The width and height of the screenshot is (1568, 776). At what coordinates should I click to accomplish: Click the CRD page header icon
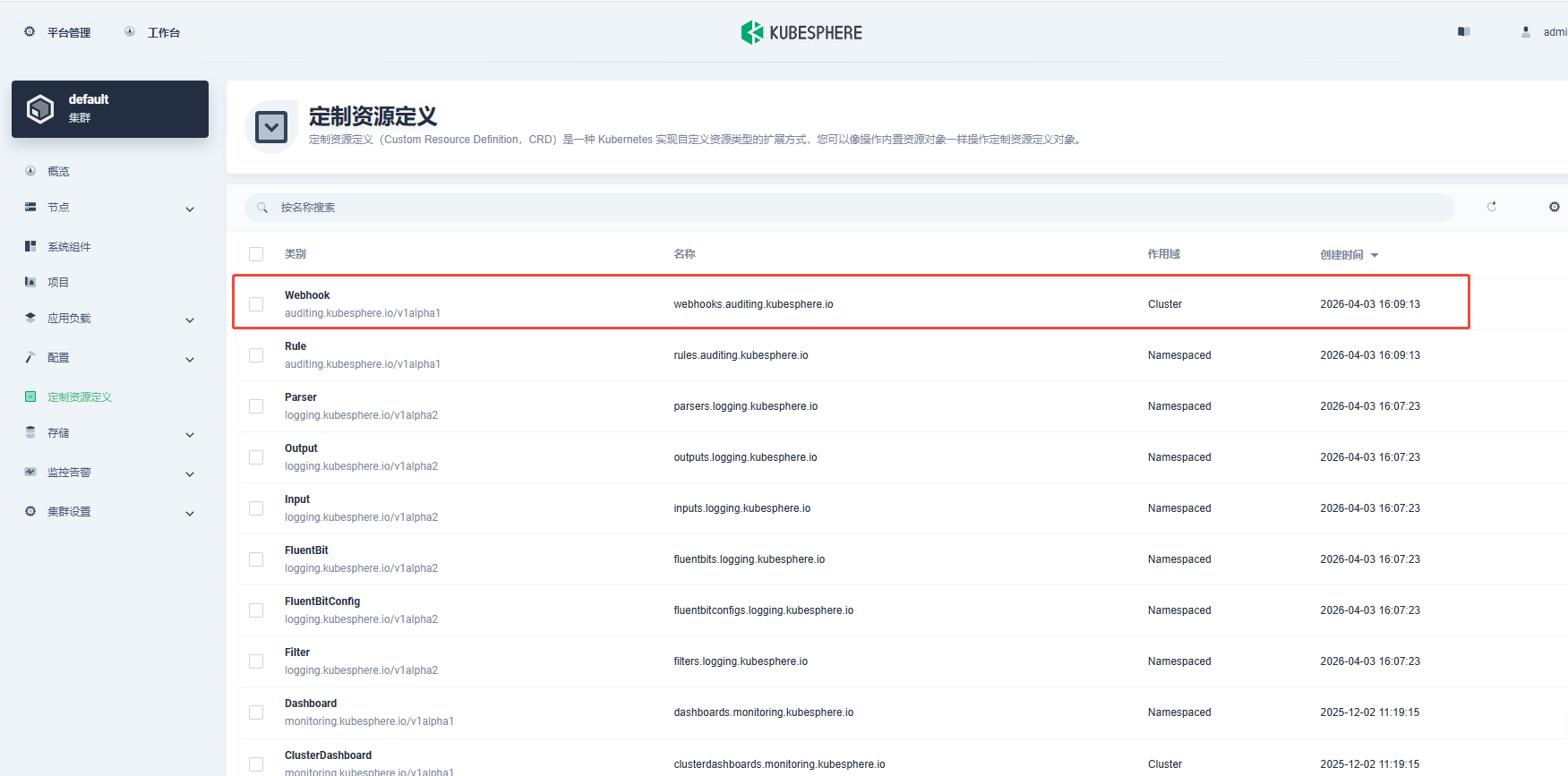coord(271,127)
